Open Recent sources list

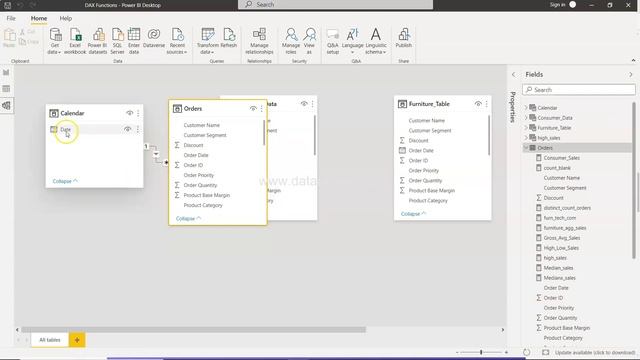click(x=177, y=41)
